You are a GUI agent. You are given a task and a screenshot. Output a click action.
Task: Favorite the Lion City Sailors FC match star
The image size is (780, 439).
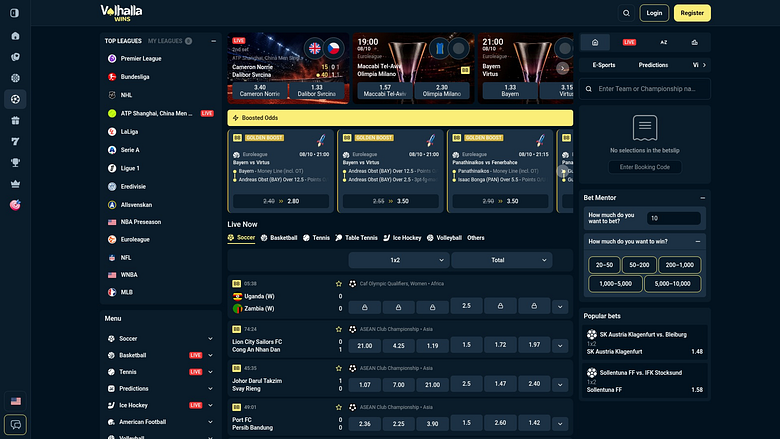point(339,329)
